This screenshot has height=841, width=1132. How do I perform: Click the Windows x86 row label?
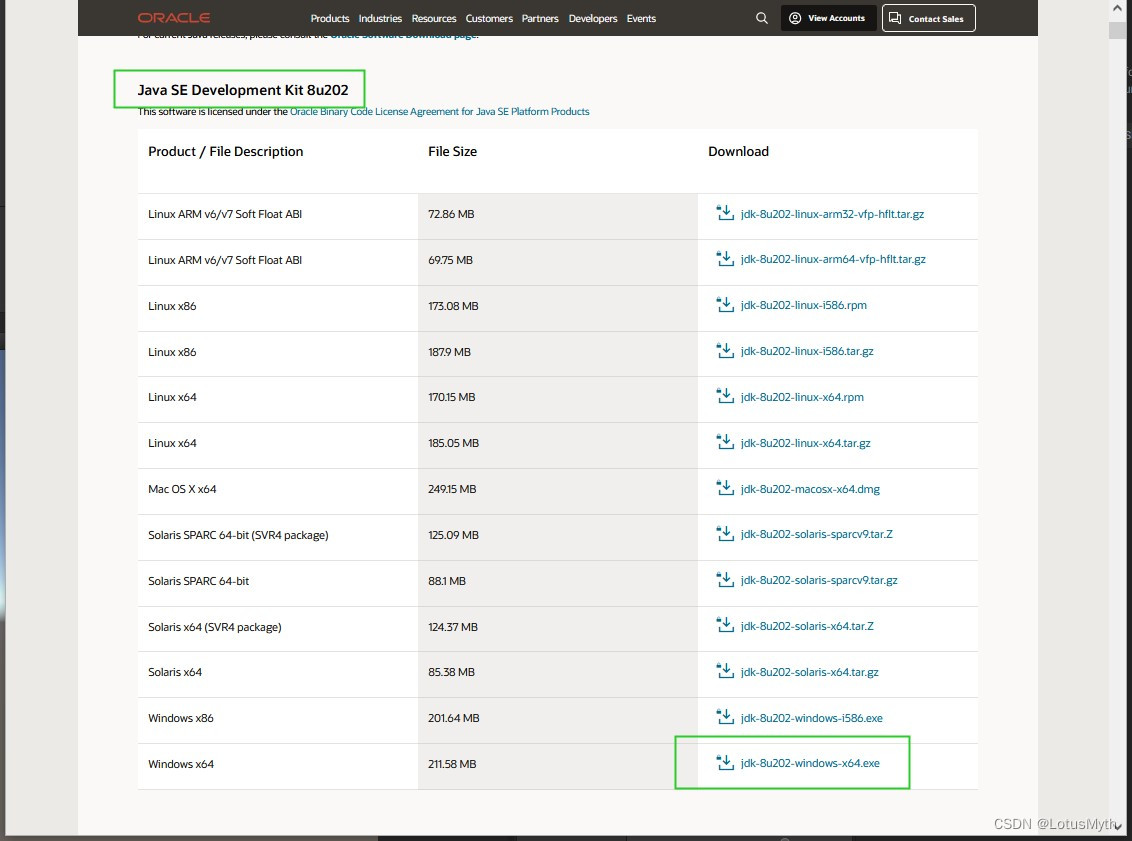[180, 718]
